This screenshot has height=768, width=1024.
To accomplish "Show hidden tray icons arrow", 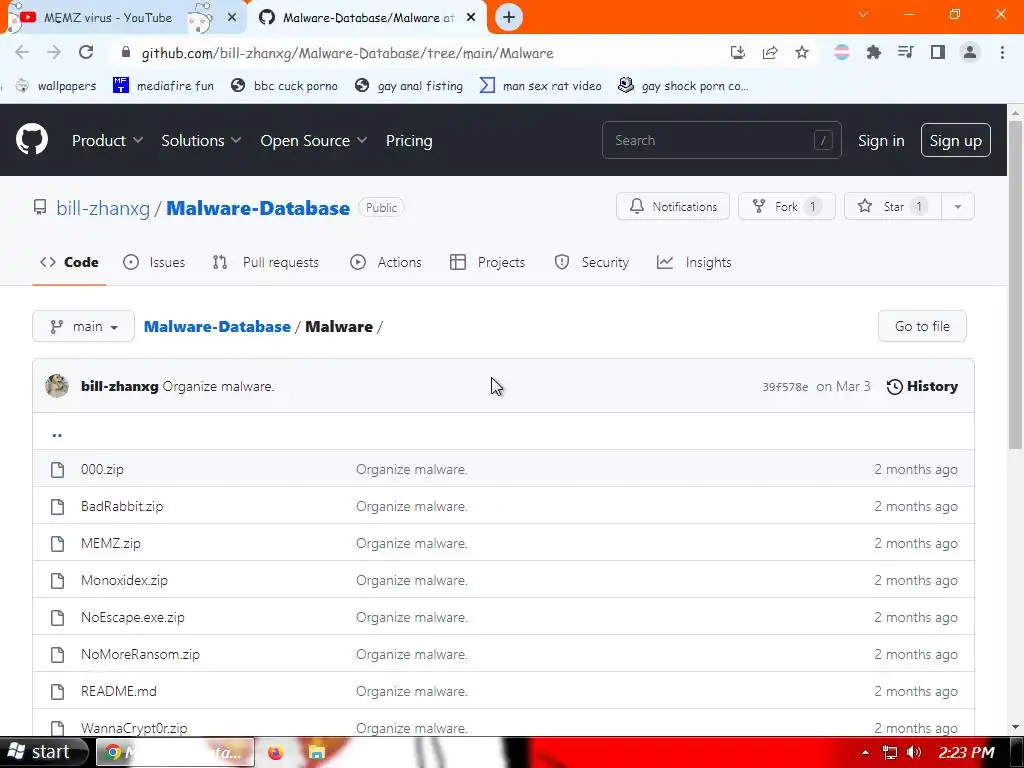I will coord(865,752).
